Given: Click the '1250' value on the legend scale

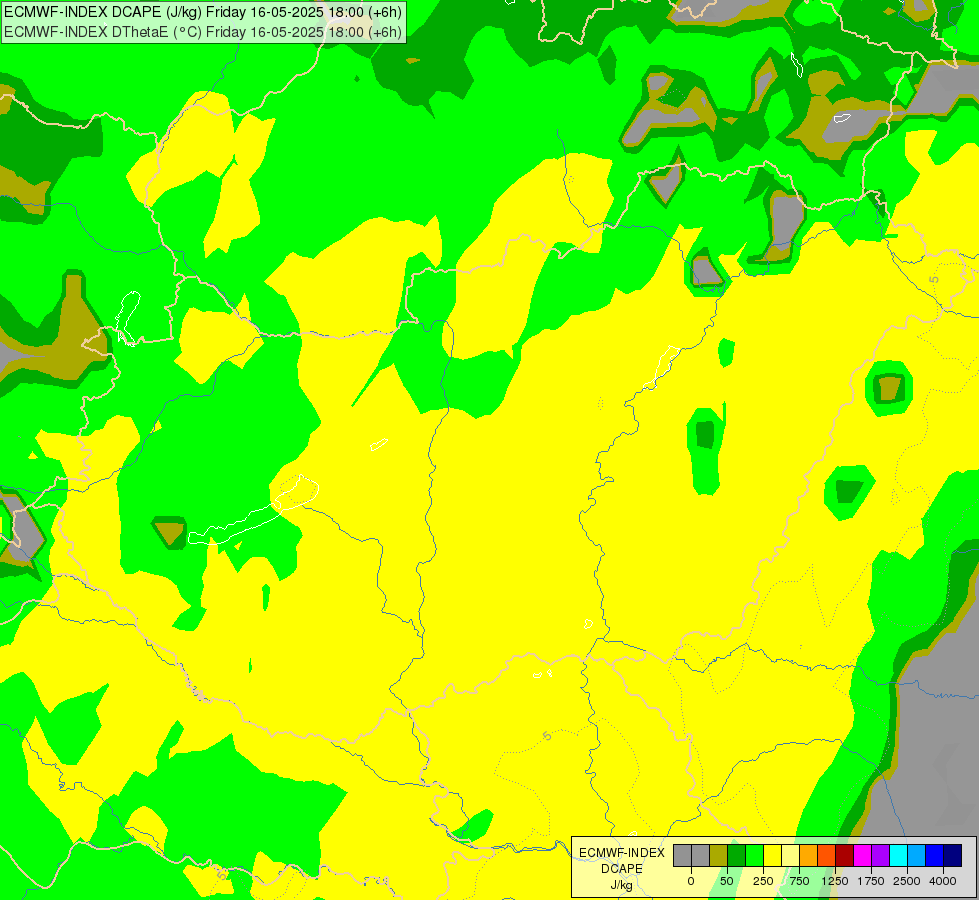Looking at the screenshot, I should pyautogui.click(x=835, y=881).
